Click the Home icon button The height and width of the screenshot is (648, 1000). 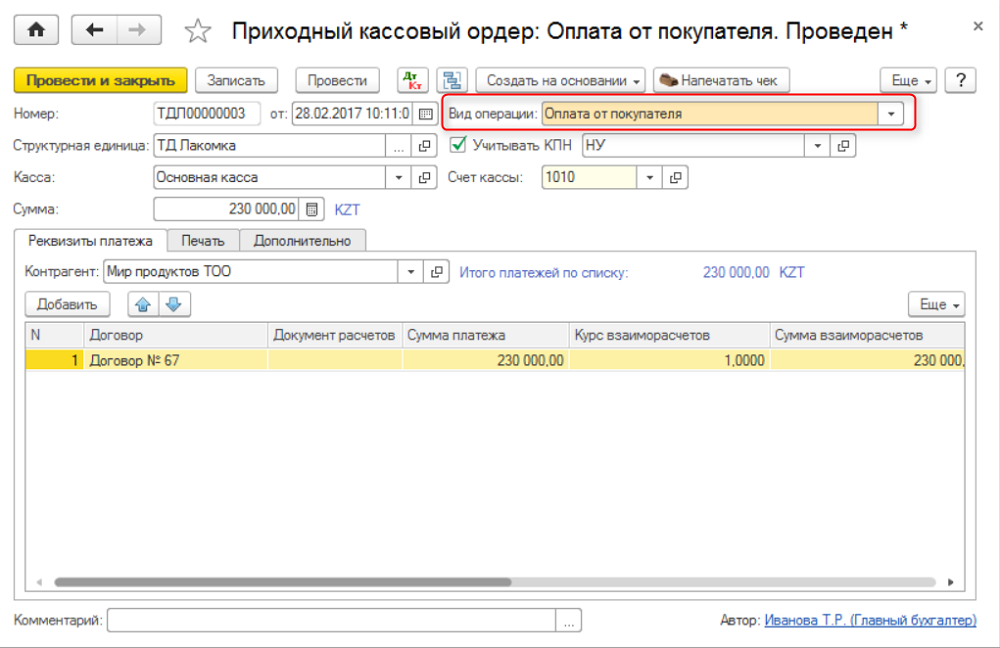[x=36, y=30]
